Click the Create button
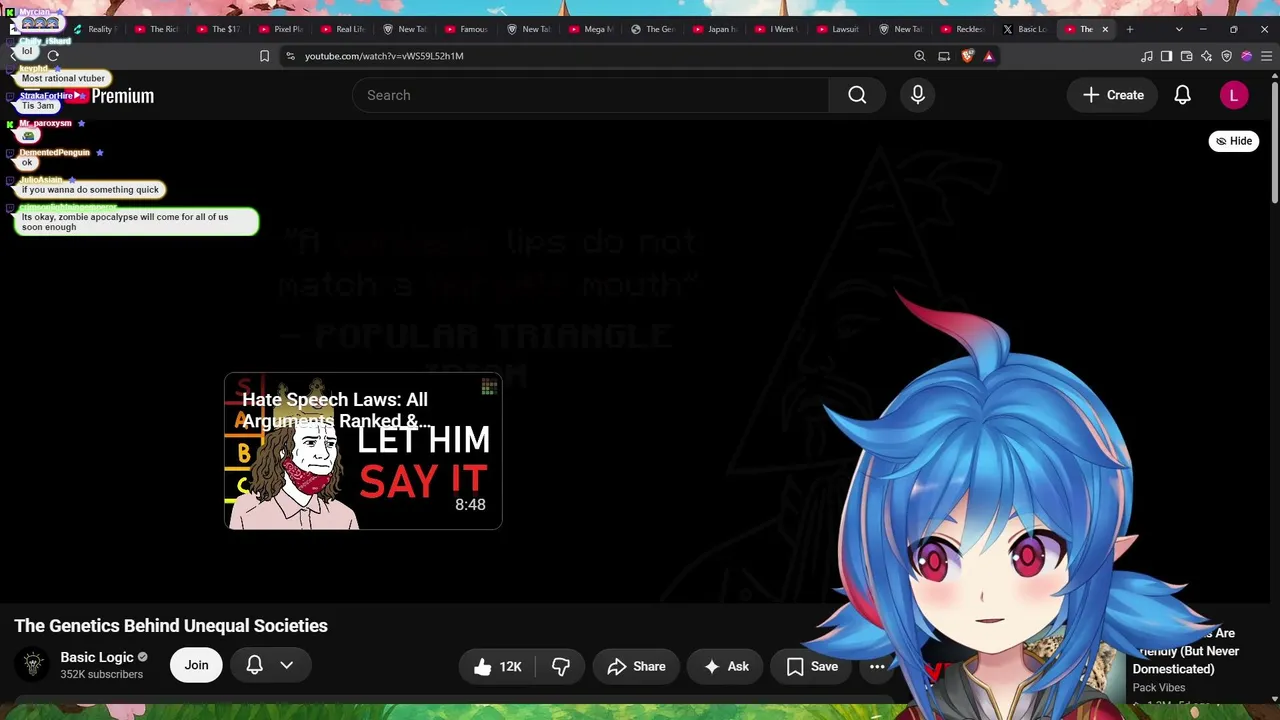 point(1113,95)
